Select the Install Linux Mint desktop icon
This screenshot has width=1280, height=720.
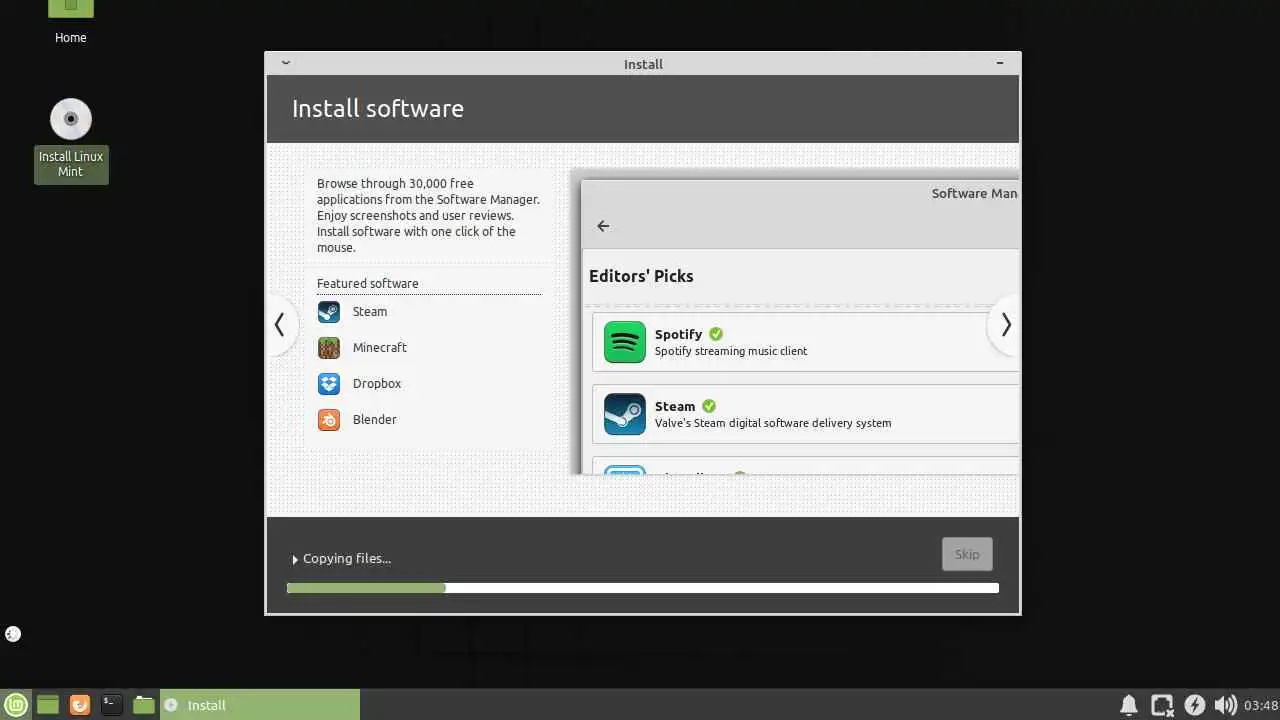pyautogui.click(x=71, y=140)
